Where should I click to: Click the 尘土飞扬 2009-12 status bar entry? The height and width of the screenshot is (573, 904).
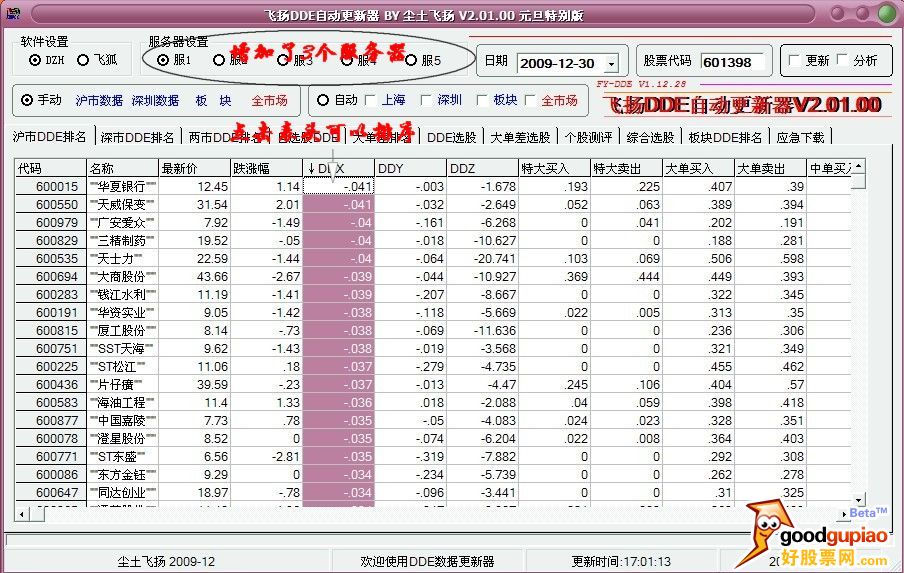click(x=166, y=561)
